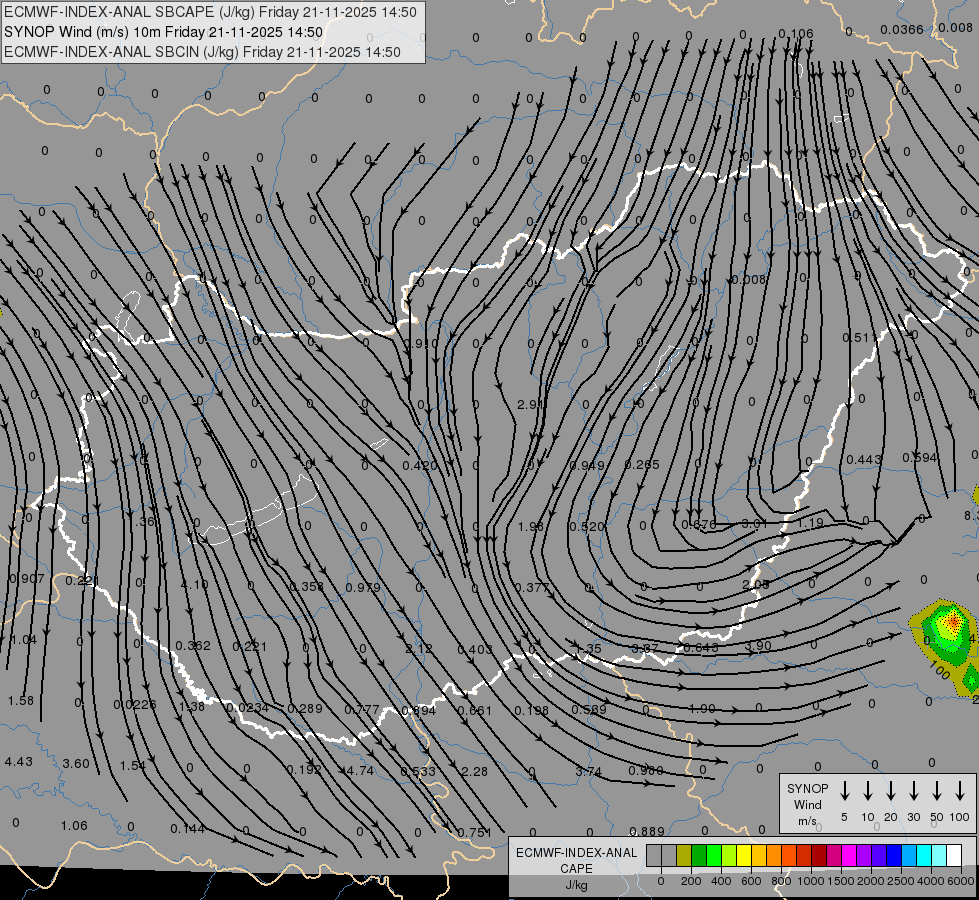The height and width of the screenshot is (900, 979).
Task: Click the 0.403 value on the map
Action: pyautogui.click(x=475, y=650)
